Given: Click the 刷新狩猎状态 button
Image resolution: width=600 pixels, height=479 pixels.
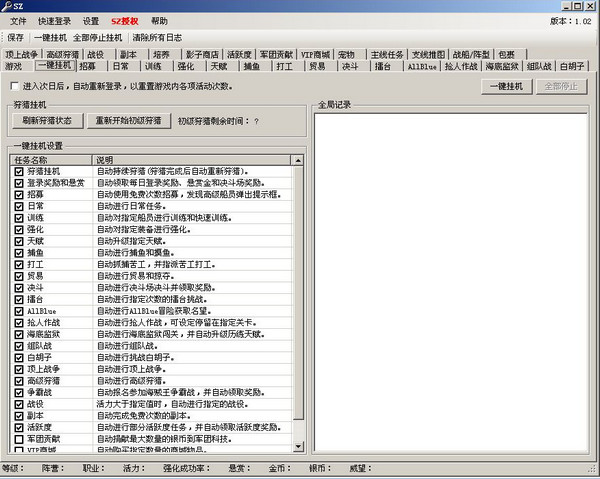Looking at the screenshot, I should tap(47, 121).
